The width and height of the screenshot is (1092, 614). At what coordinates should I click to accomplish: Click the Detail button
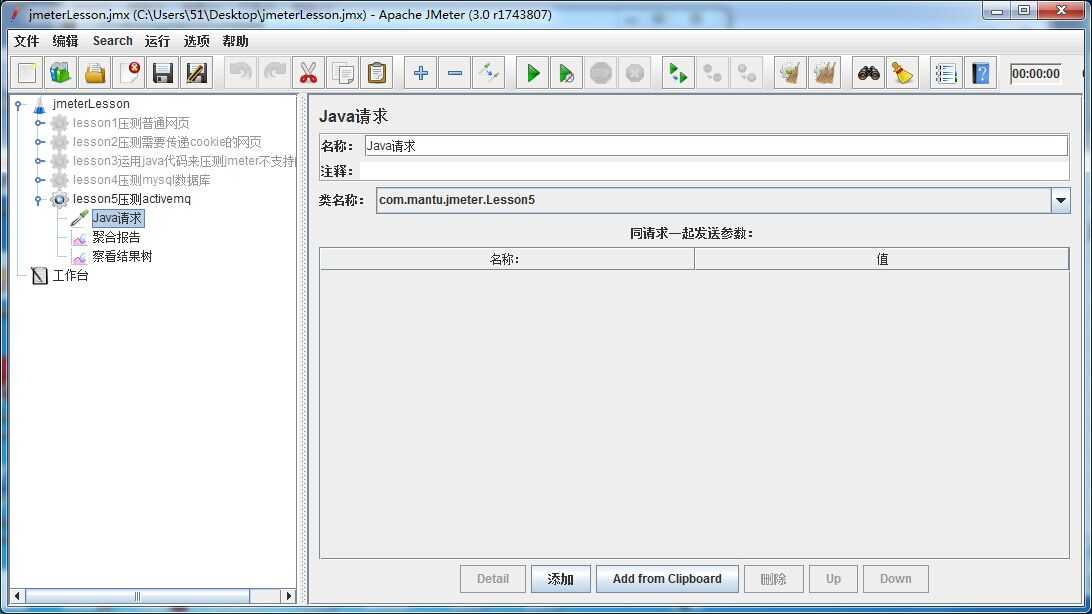click(x=492, y=579)
